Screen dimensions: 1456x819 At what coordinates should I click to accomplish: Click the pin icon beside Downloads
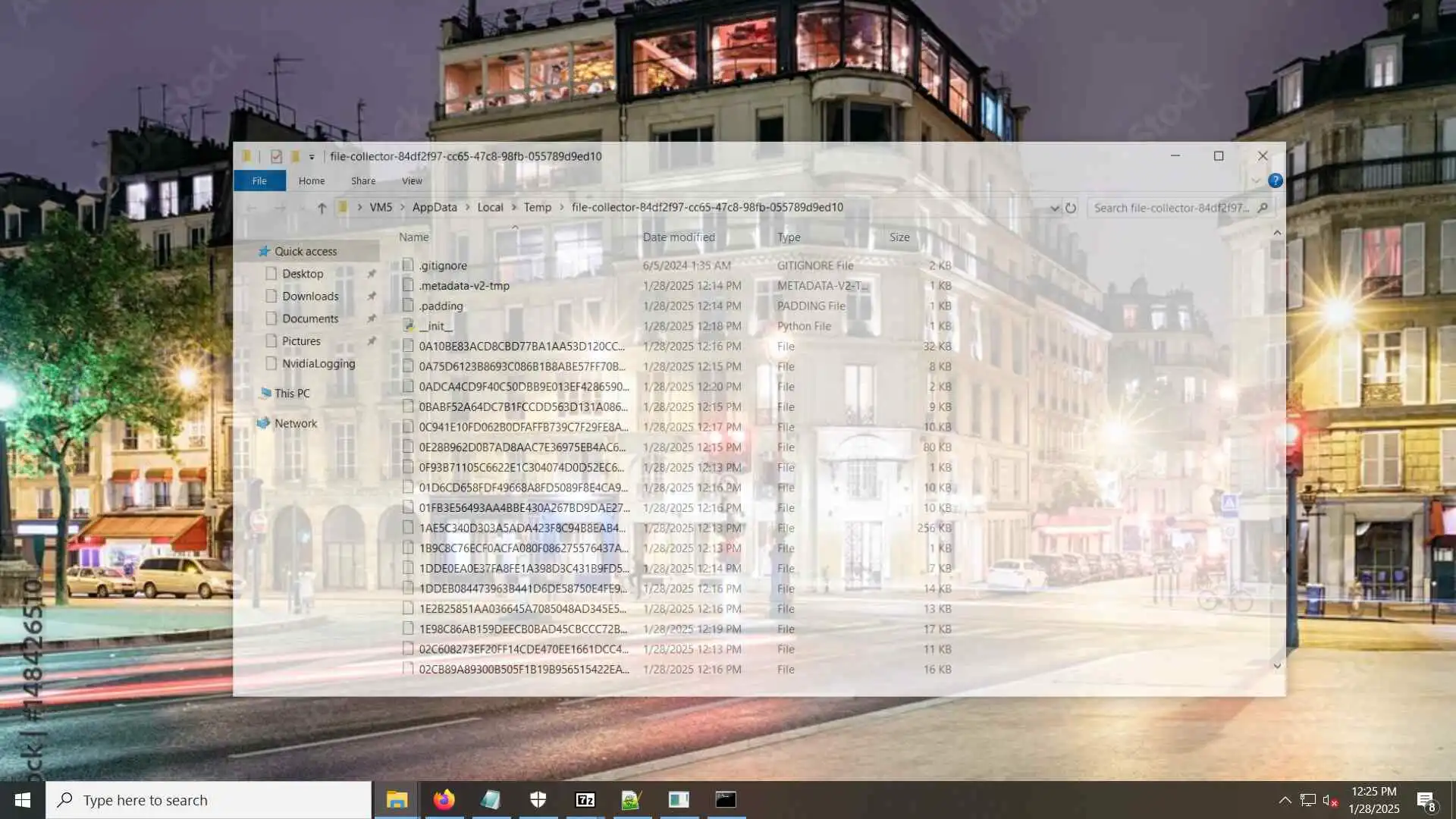(372, 297)
